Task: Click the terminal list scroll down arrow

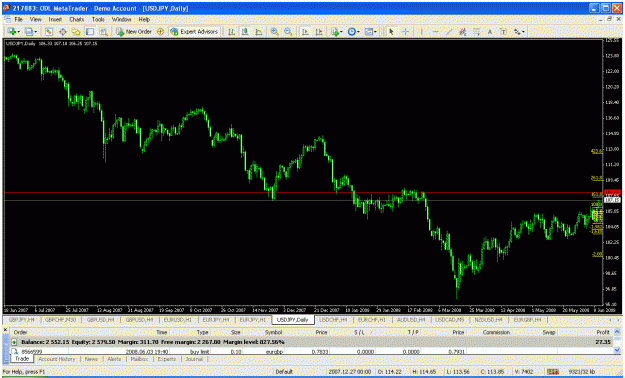Action: click(617, 351)
